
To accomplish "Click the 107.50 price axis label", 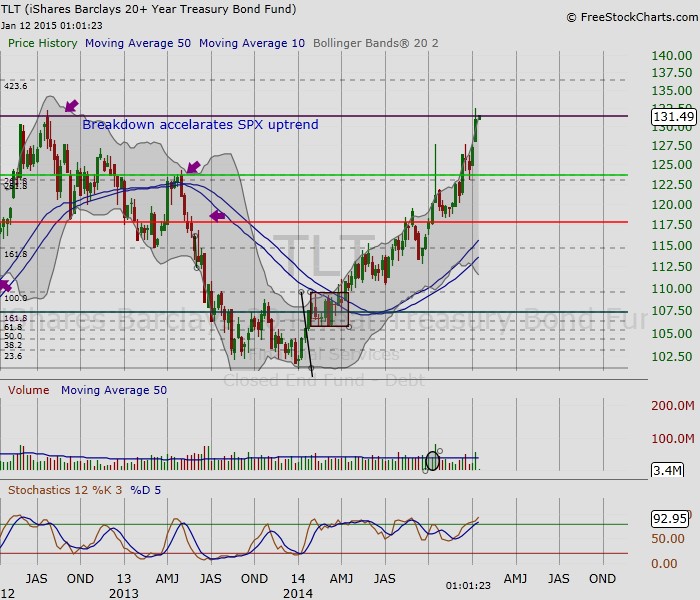I will point(672,311).
